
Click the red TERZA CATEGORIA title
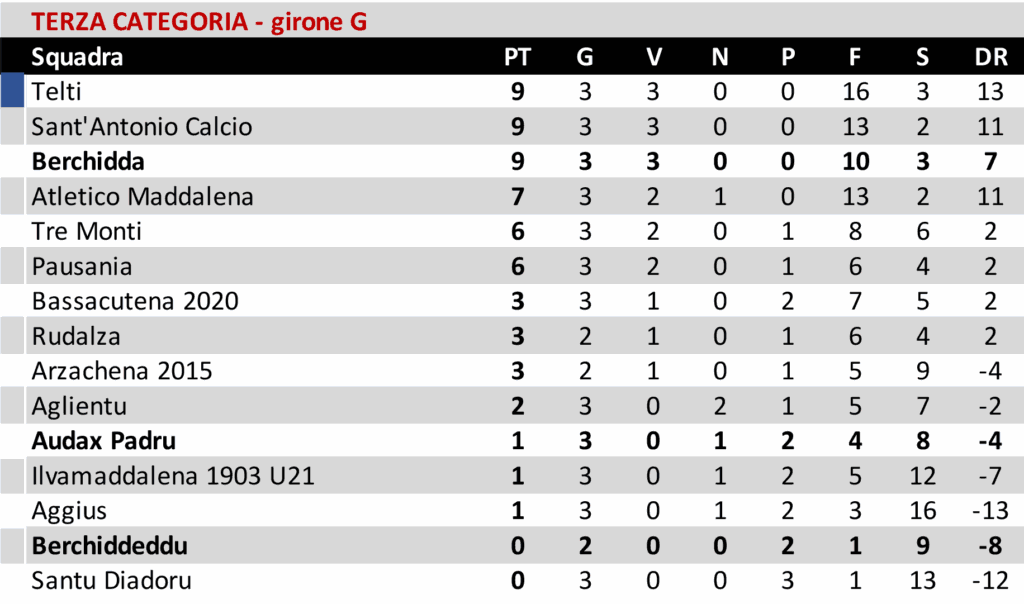[x=199, y=21]
